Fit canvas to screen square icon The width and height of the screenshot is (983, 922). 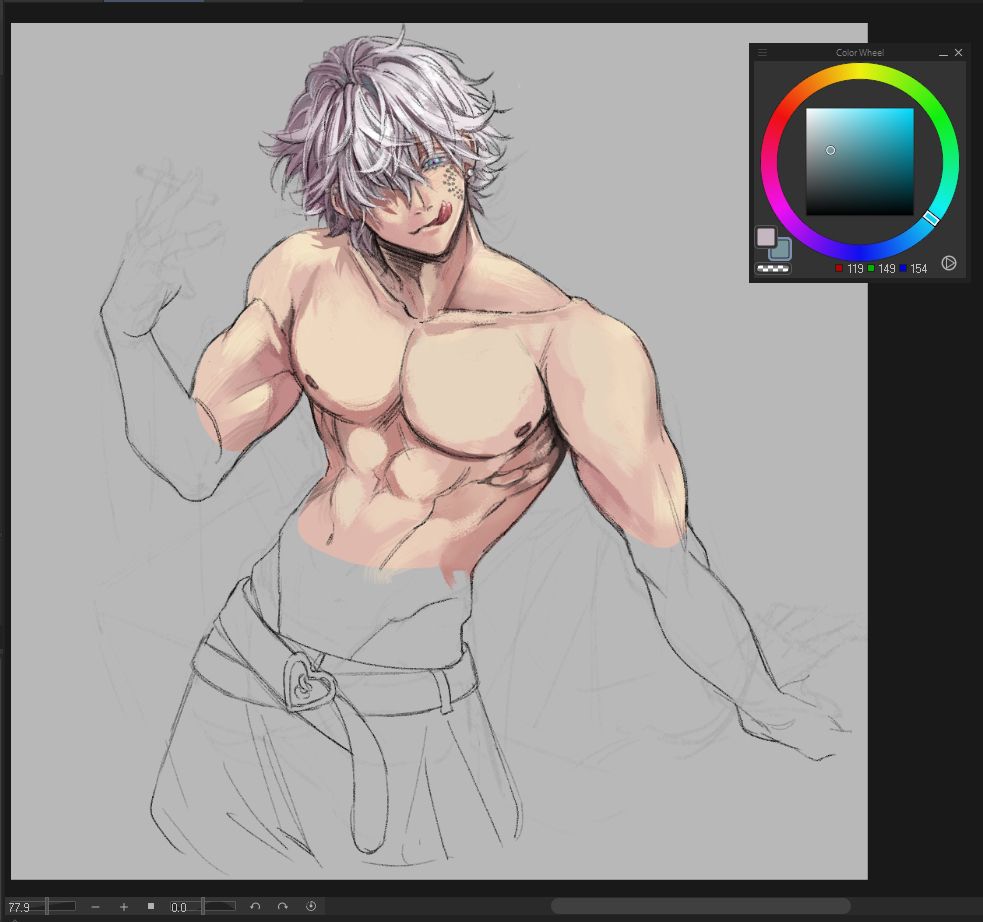click(151, 906)
